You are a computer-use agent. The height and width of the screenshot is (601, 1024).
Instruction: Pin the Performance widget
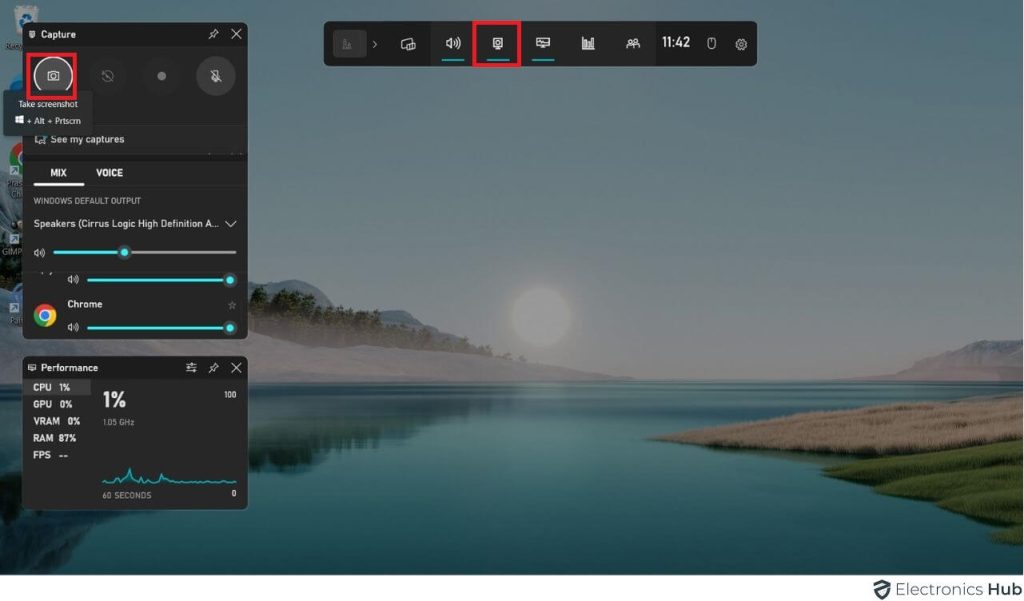point(212,368)
